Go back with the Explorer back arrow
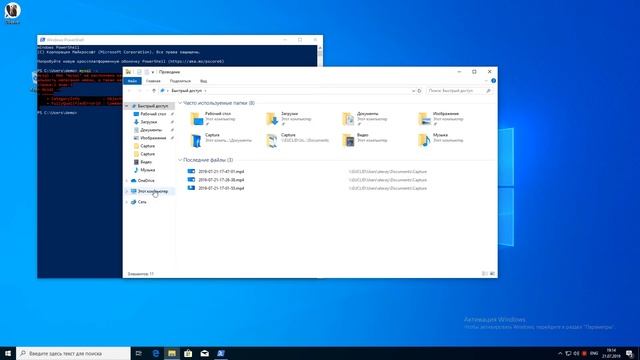Image resolution: width=640 pixels, height=360 pixels. pos(129,91)
